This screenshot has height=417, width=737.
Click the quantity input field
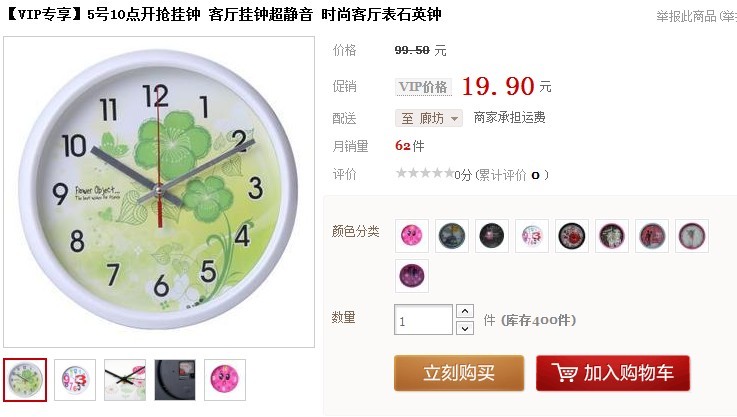[423, 320]
